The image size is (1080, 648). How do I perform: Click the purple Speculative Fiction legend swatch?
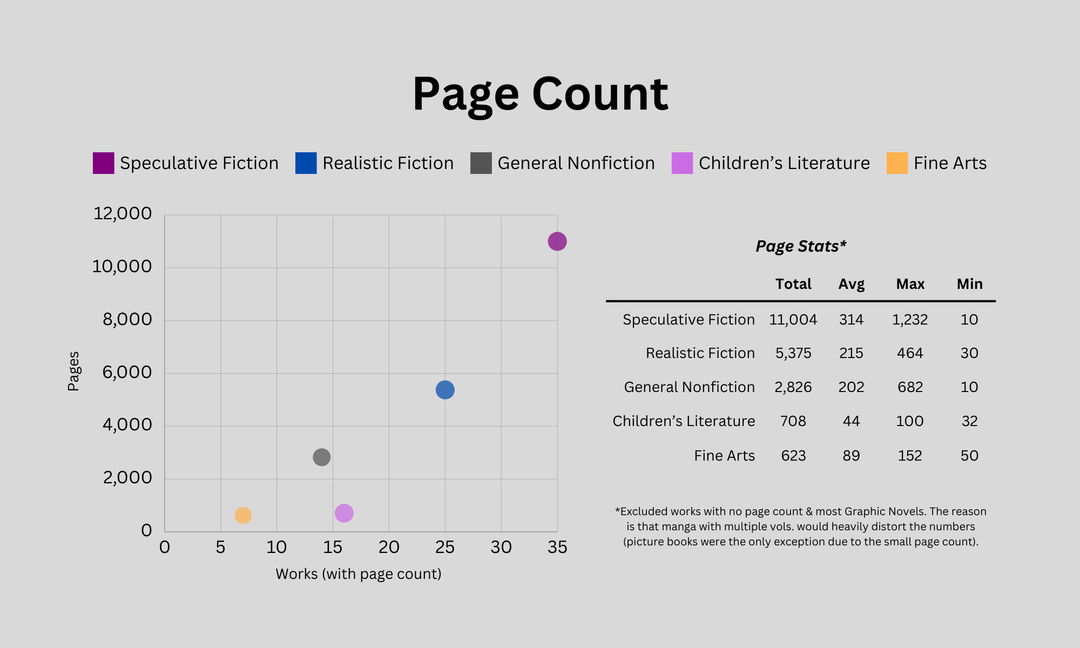coord(103,163)
